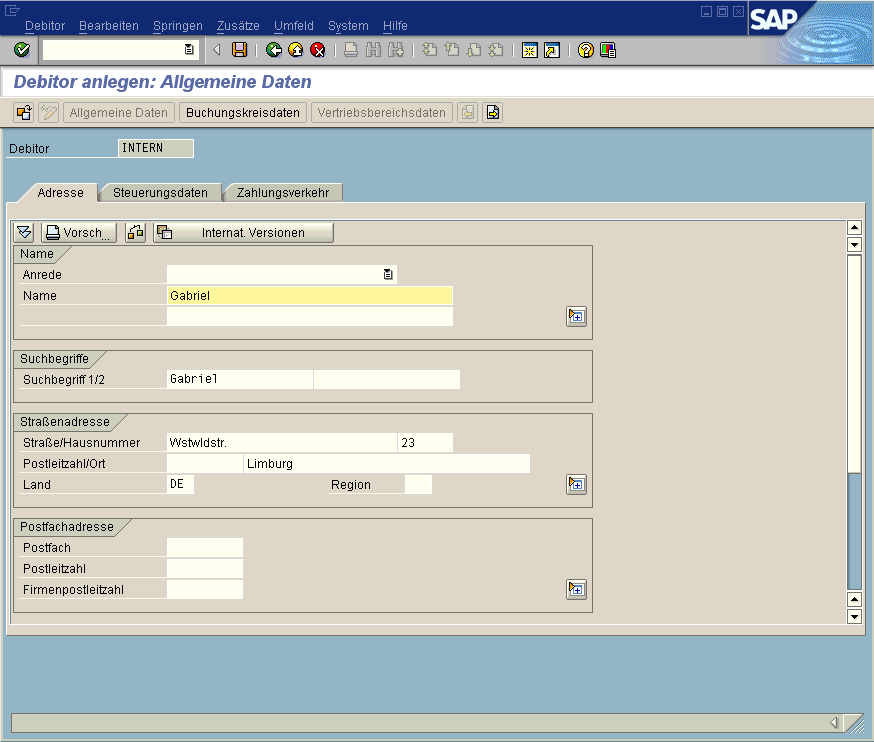Click the Firmenpostleitzahl input field

tap(205, 590)
